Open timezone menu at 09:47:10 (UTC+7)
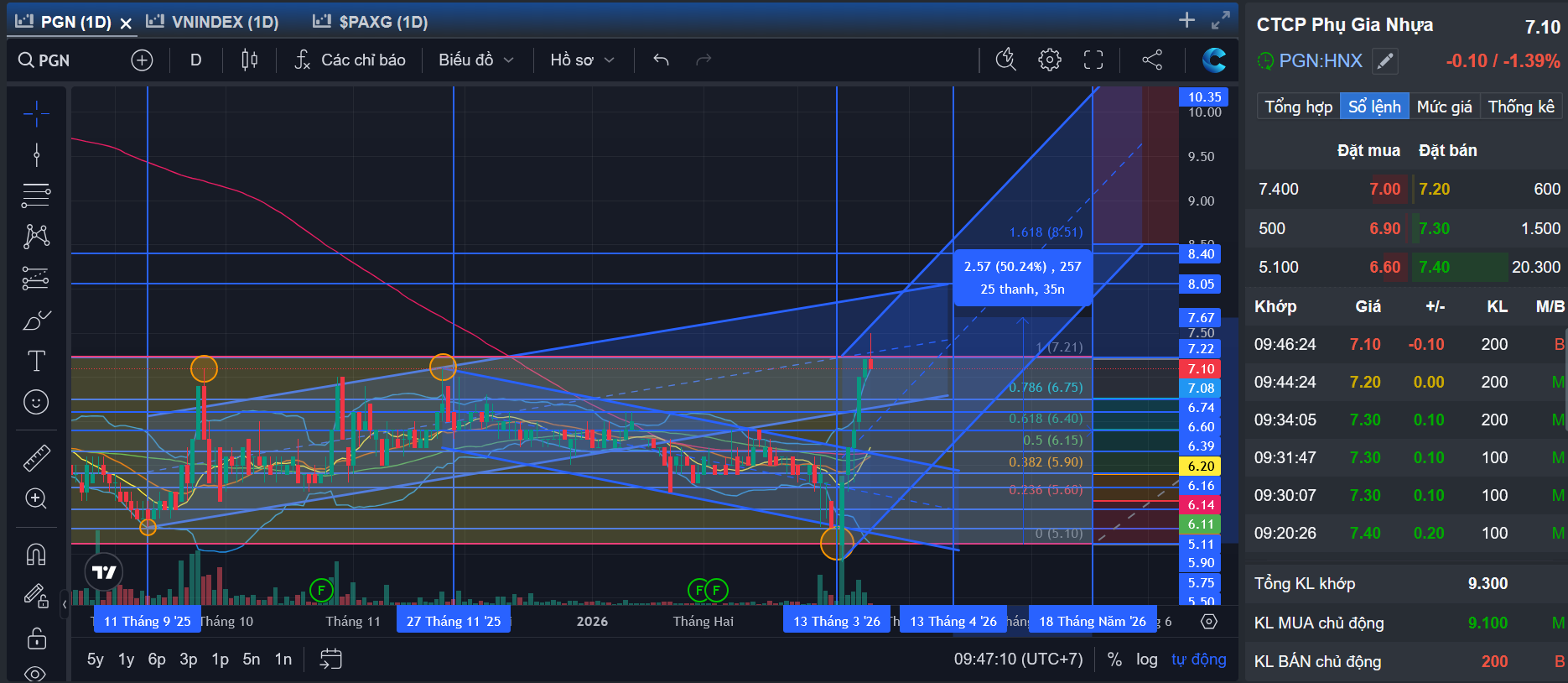The height and width of the screenshot is (683, 1568). 1019,660
